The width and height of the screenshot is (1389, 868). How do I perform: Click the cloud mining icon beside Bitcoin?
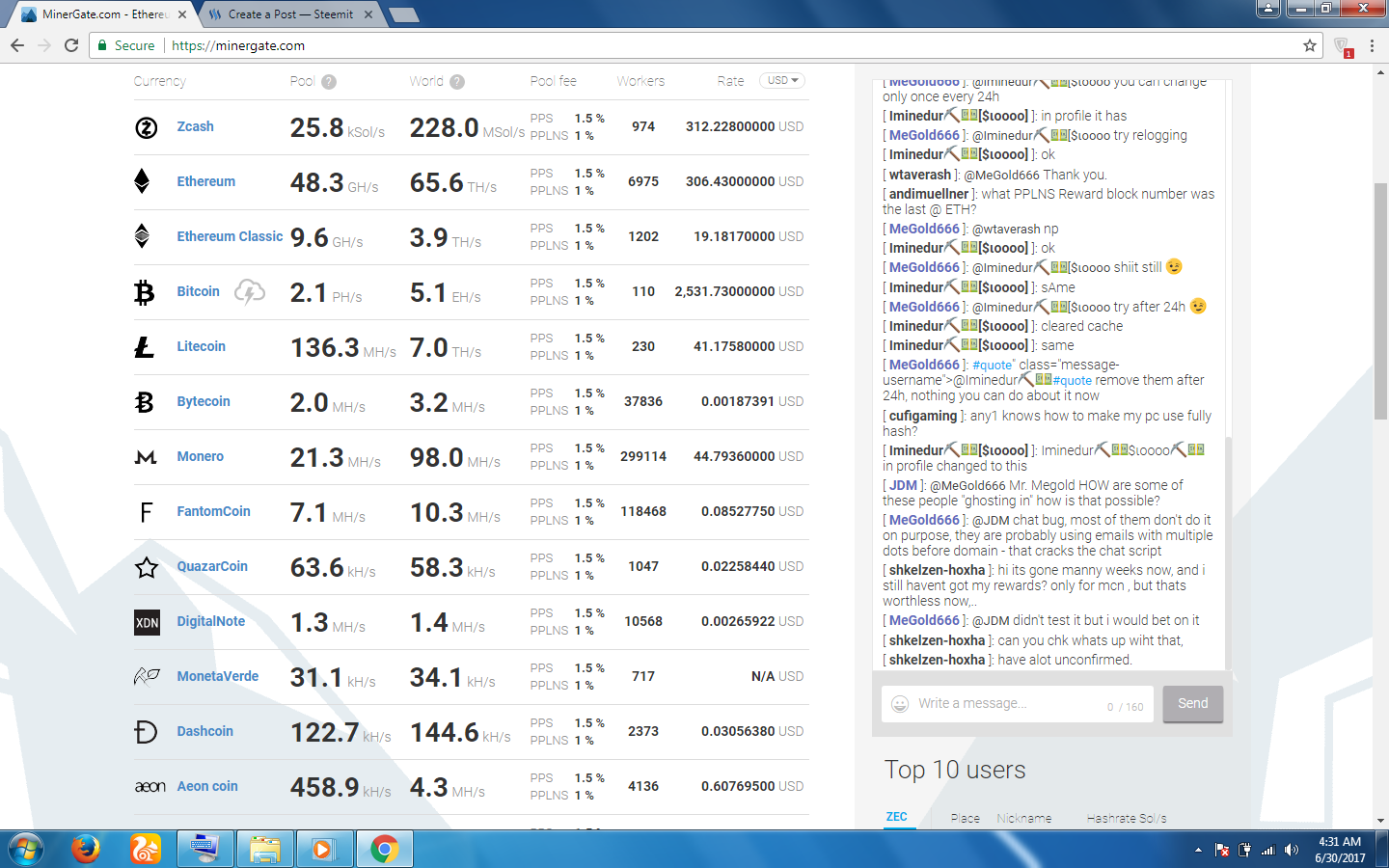(x=250, y=291)
